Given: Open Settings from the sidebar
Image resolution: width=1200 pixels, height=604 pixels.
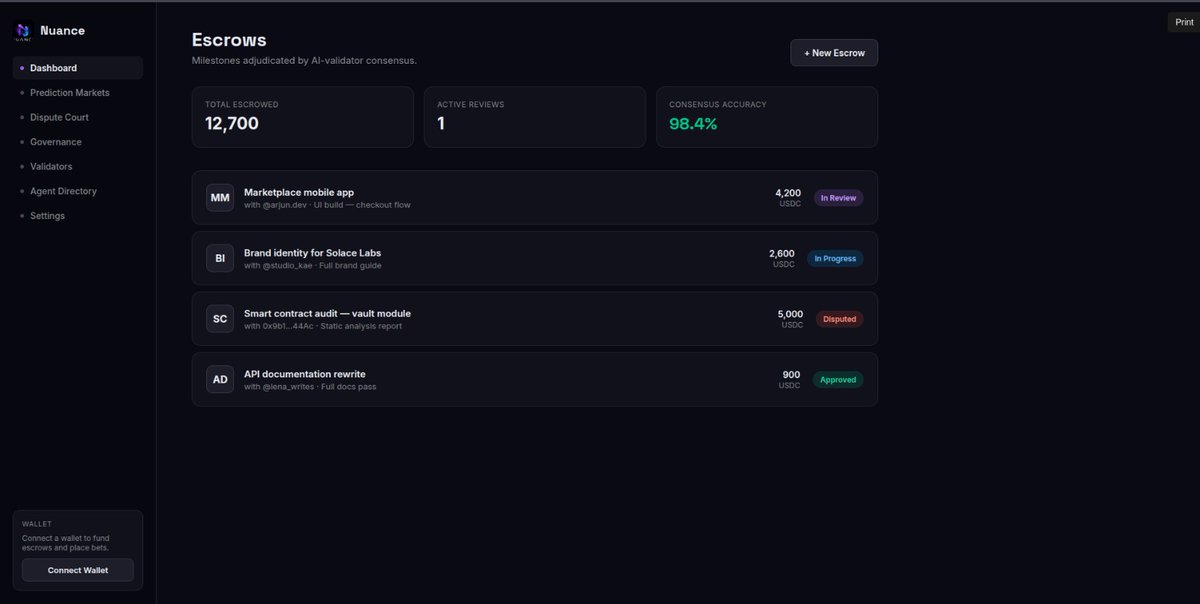Looking at the screenshot, I should click(78, 216).
